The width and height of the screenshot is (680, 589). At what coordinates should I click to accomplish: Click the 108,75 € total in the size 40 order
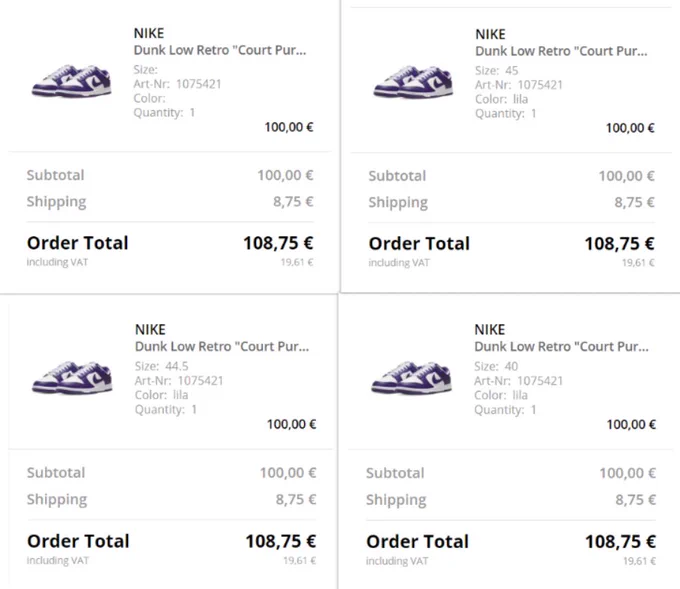(620, 542)
